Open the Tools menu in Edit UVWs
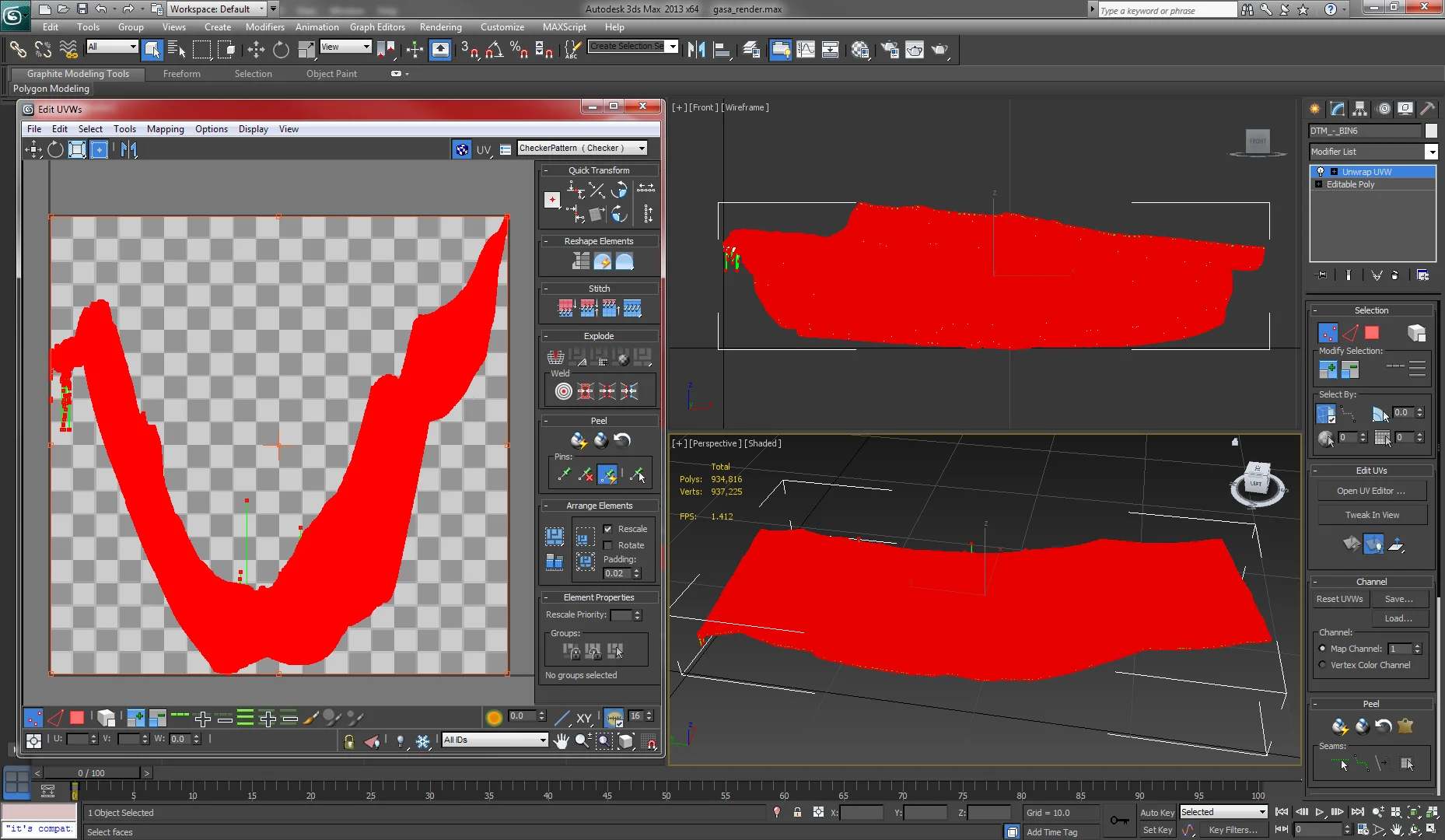Screen dimensions: 1445x840 (124, 129)
